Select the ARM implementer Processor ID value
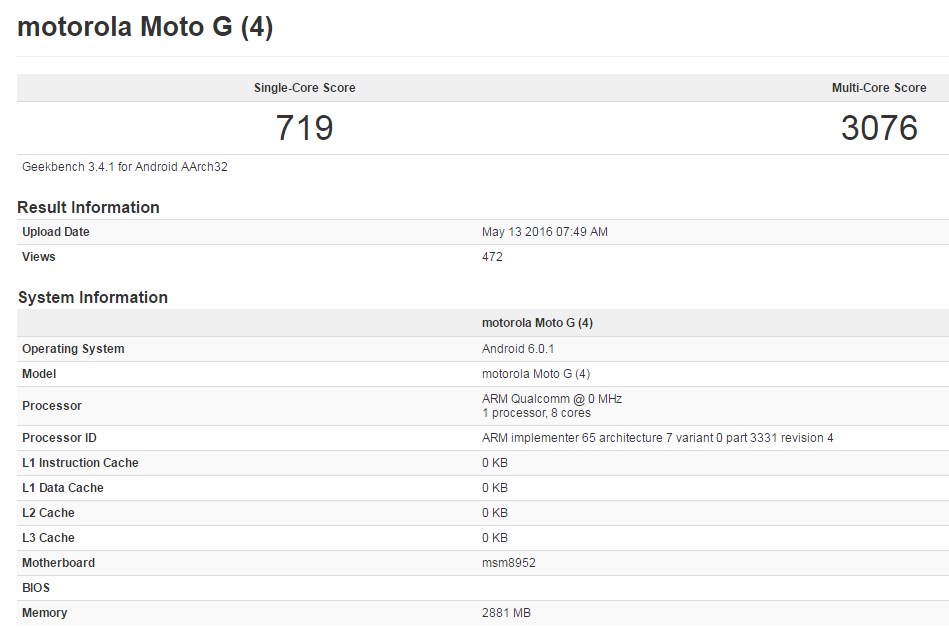Image resolution: width=949 pixels, height=629 pixels. (x=657, y=438)
